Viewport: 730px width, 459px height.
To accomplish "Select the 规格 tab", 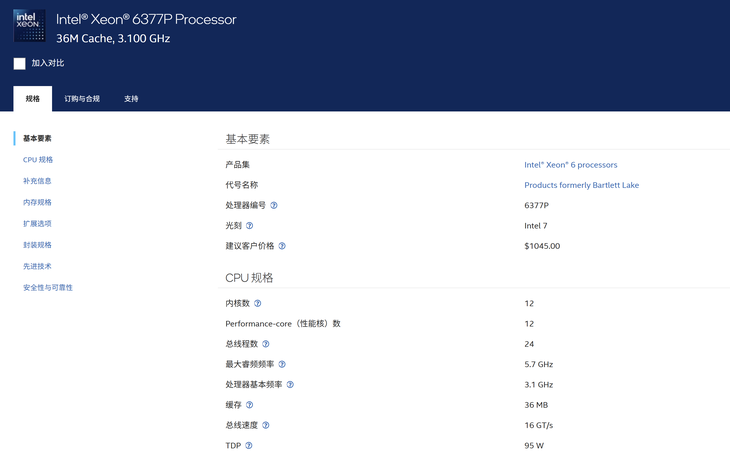I will coord(33,99).
